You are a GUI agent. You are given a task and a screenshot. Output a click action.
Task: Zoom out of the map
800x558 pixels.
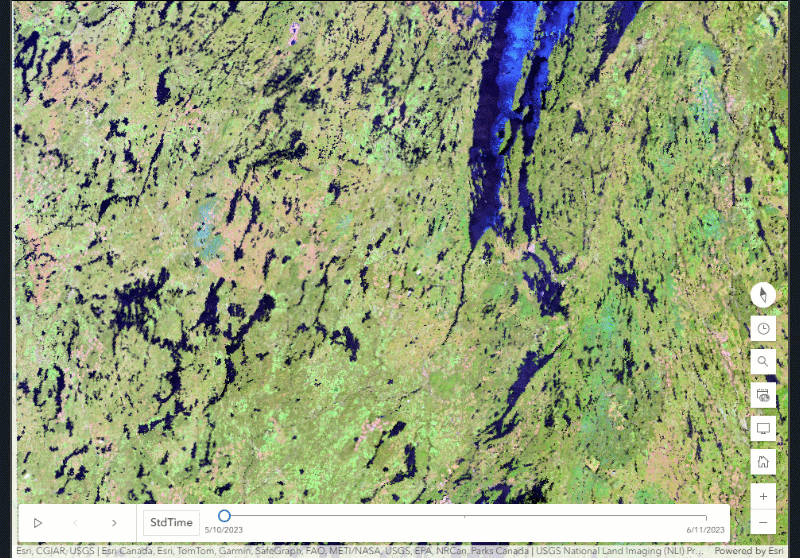763,522
